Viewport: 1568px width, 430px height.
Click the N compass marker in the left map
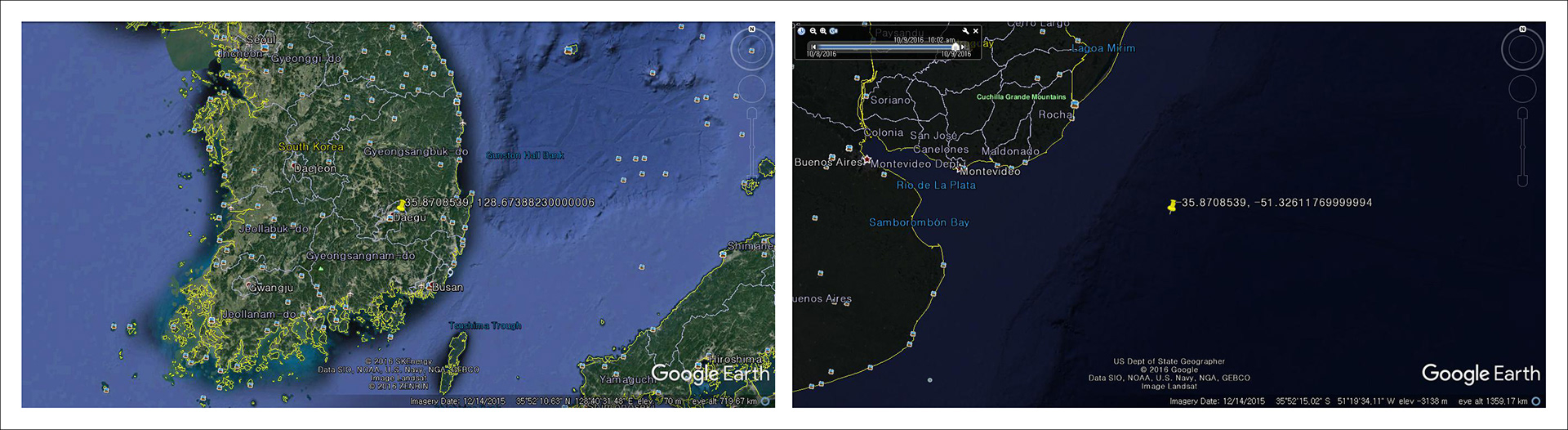point(752,29)
